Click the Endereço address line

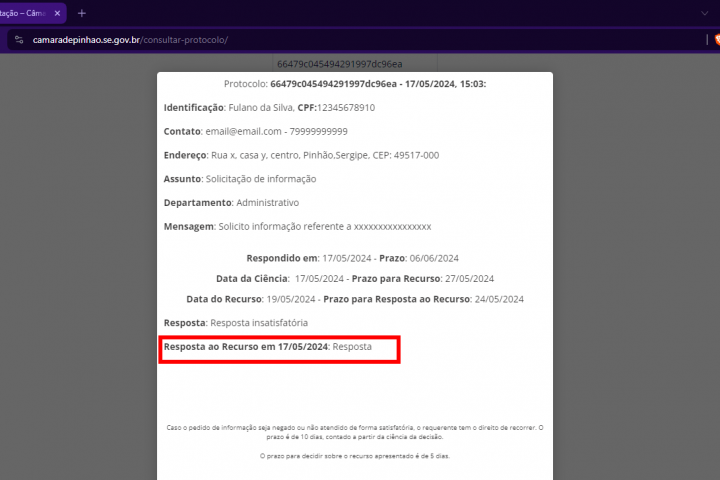300,155
